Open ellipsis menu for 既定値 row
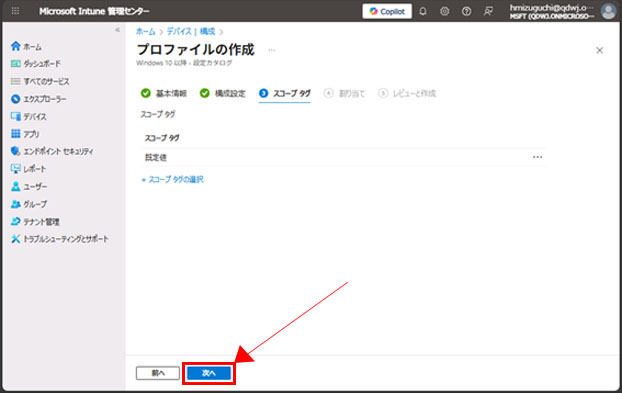 (x=538, y=157)
